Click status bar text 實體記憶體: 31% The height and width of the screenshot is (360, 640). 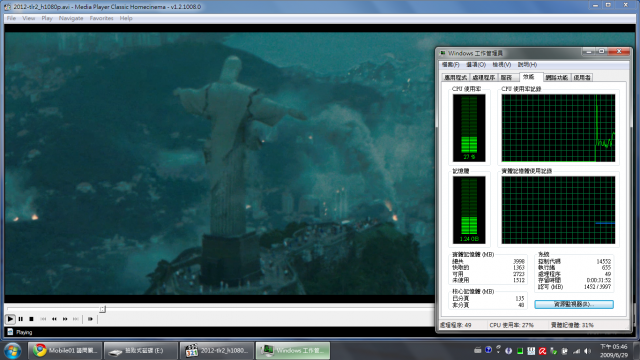[573, 325]
